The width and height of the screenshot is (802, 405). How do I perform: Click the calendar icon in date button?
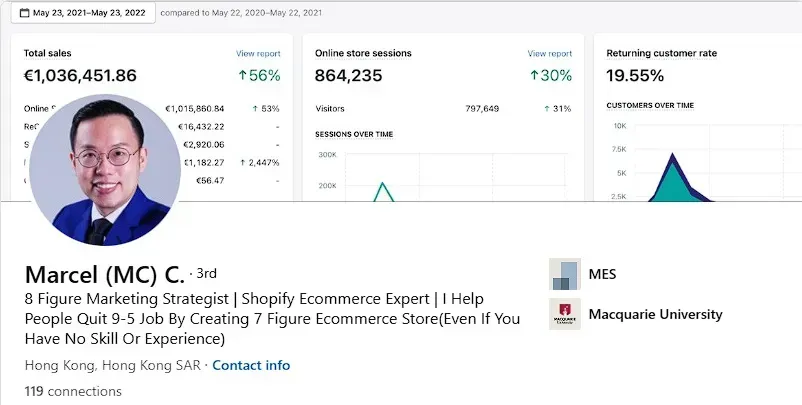tap(24, 13)
